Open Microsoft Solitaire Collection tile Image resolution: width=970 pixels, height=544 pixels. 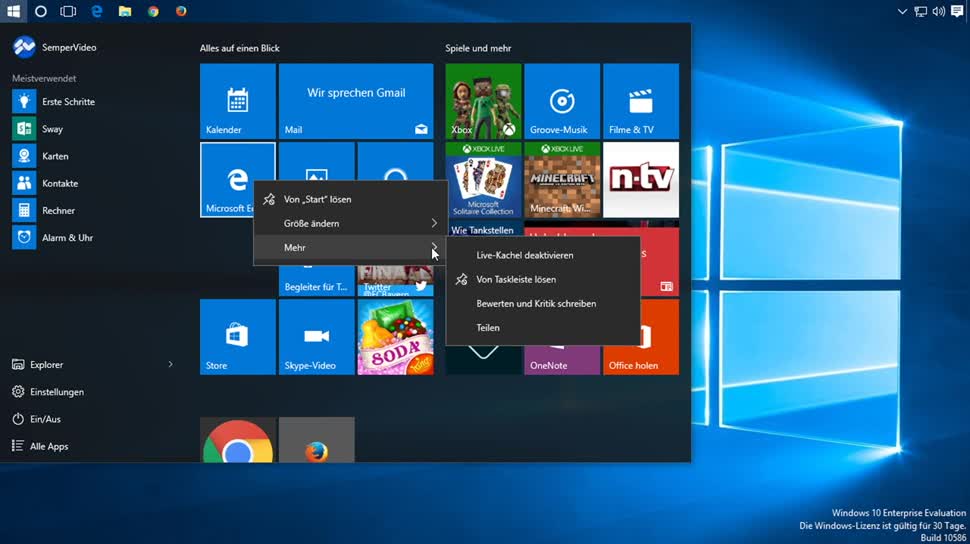click(x=483, y=179)
